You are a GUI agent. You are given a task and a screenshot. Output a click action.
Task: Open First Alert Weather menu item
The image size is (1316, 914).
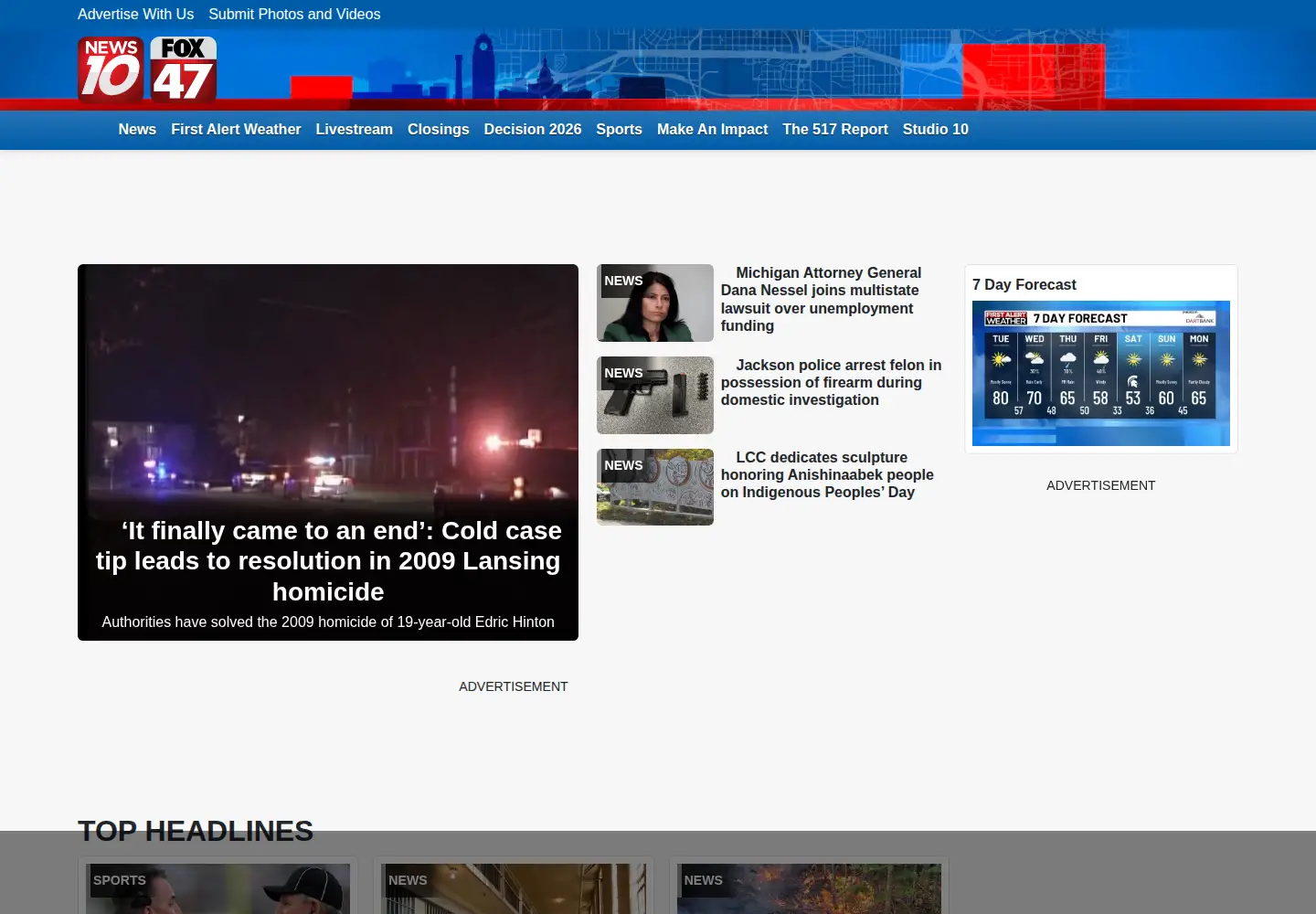click(236, 130)
